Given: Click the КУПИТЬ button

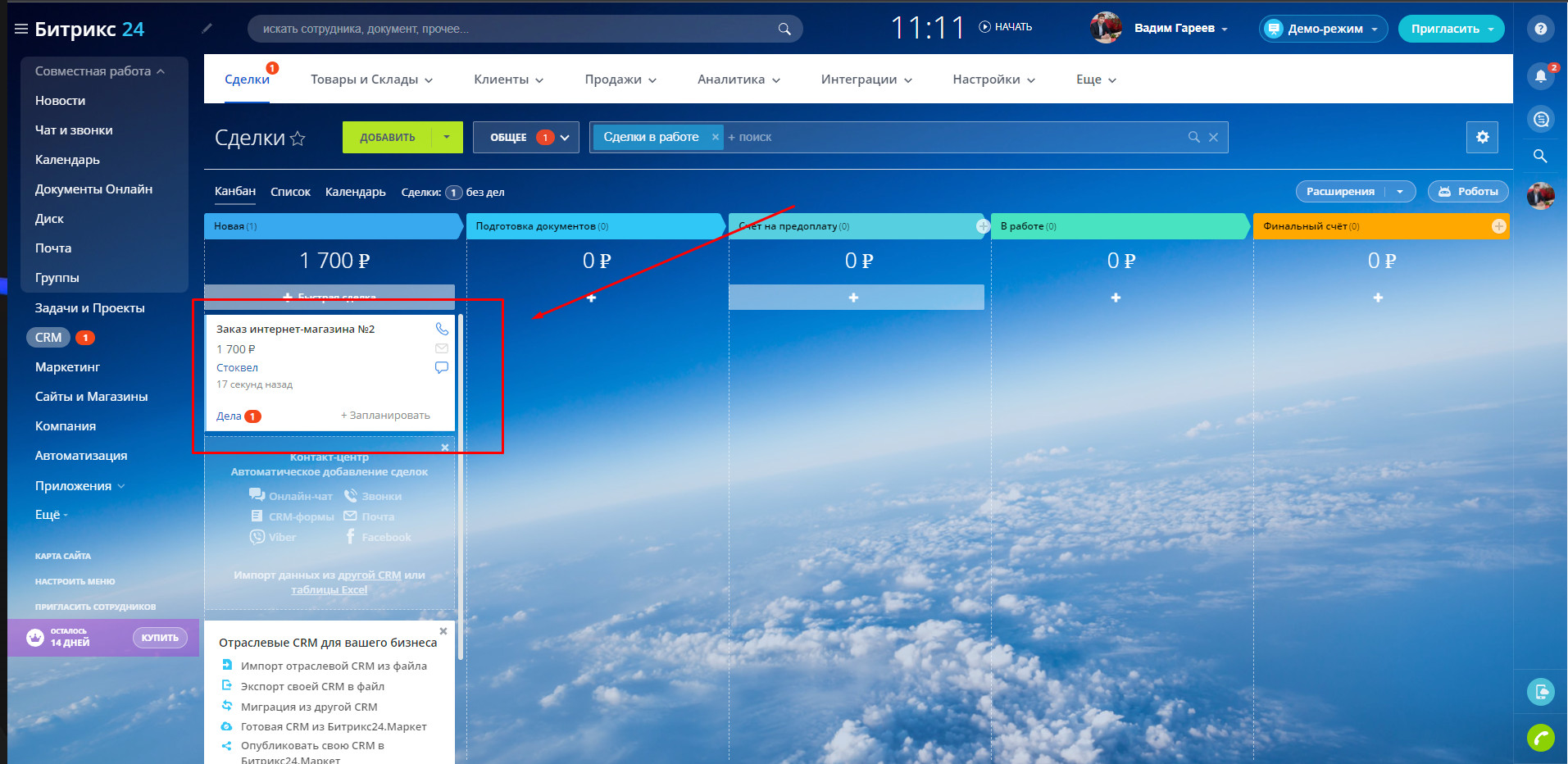Looking at the screenshot, I should tap(160, 638).
